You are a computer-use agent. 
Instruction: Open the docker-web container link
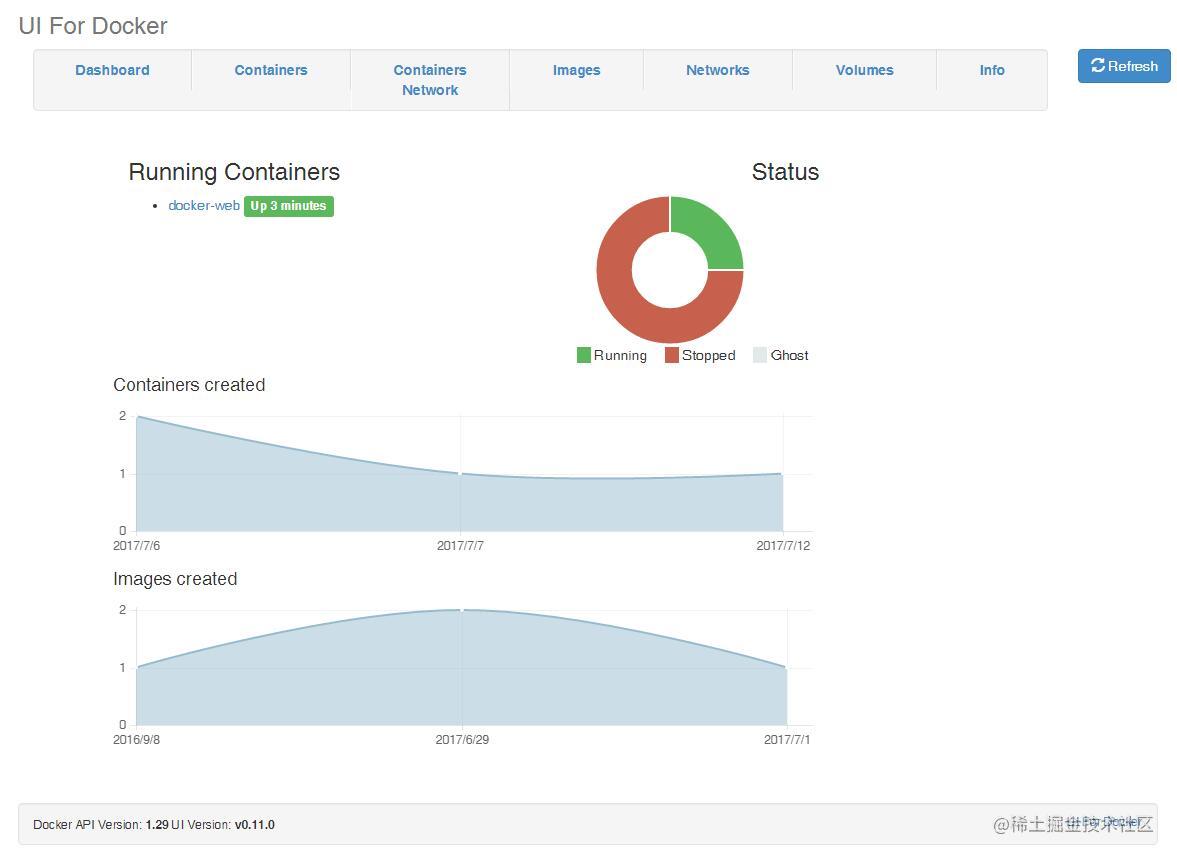(x=203, y=206)
